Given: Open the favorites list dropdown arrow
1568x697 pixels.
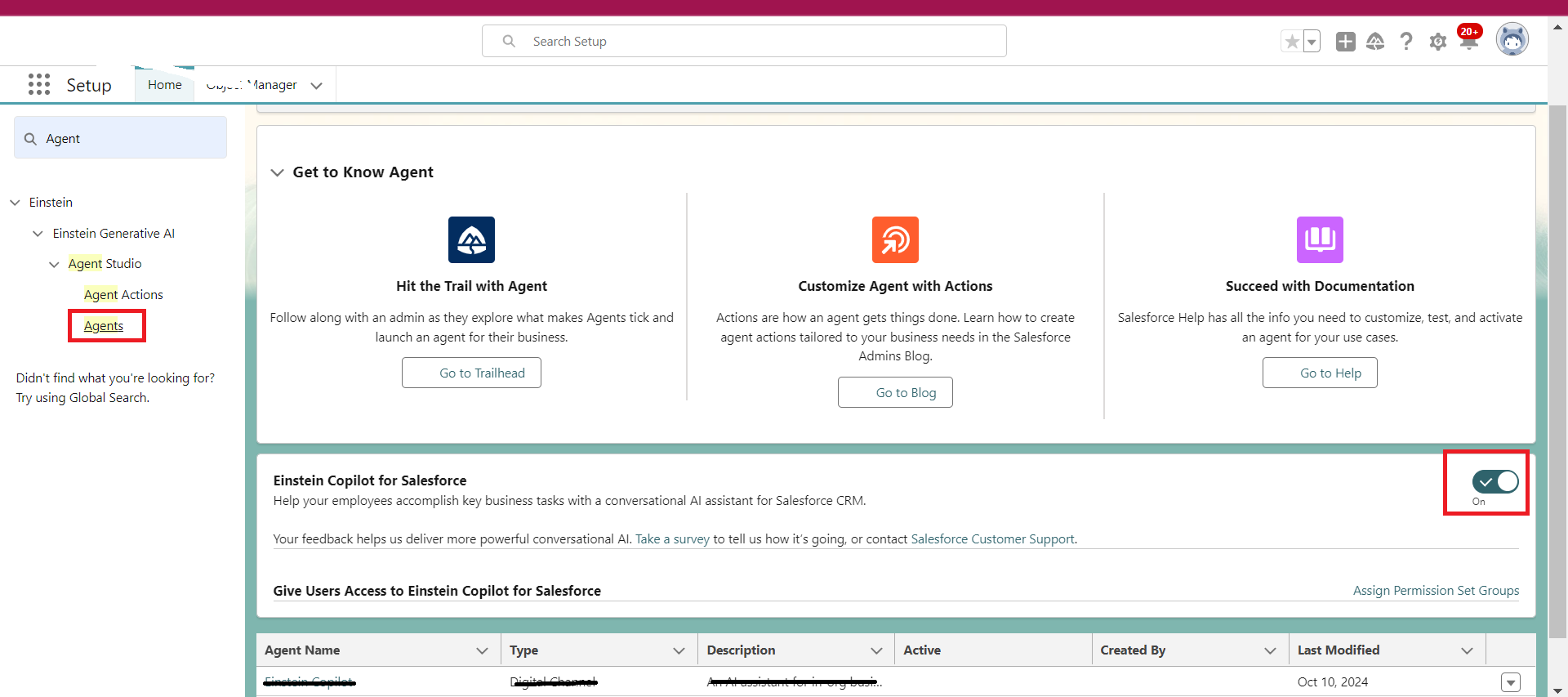Looking at the screenshot, I should [x=1312, y=42].
